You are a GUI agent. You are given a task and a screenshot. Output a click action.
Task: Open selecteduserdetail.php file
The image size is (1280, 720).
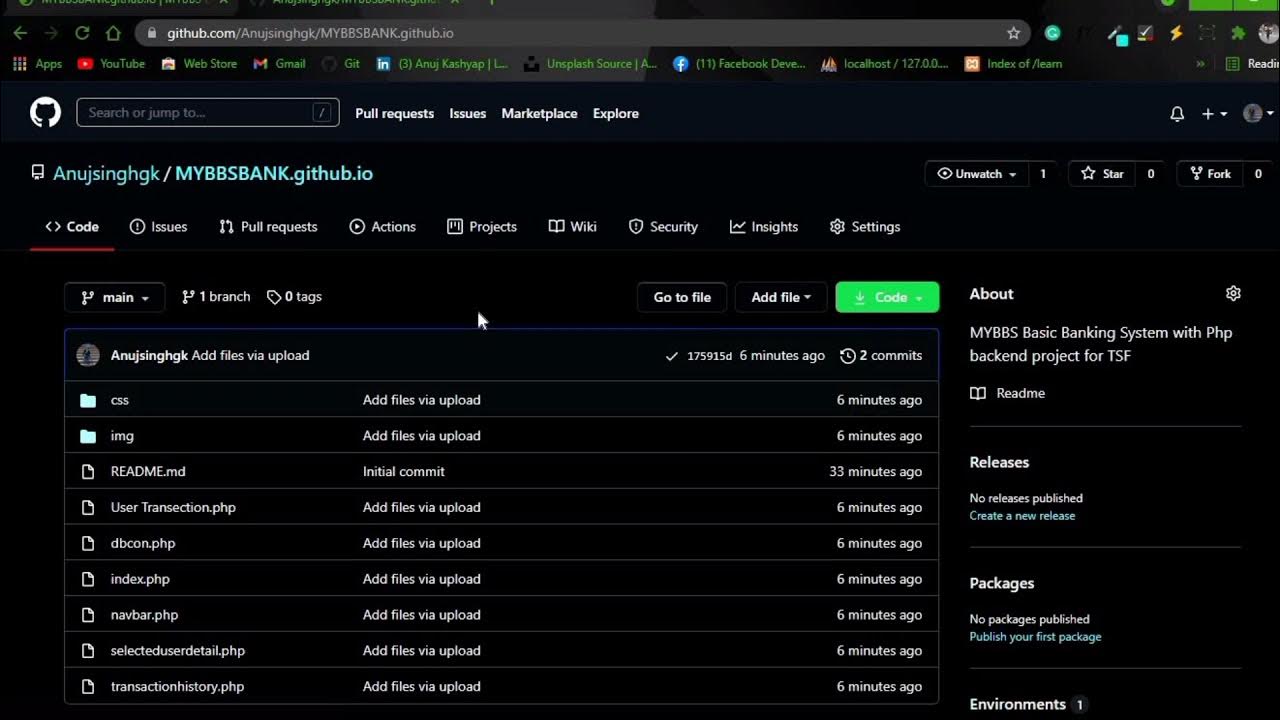[178, 651]
